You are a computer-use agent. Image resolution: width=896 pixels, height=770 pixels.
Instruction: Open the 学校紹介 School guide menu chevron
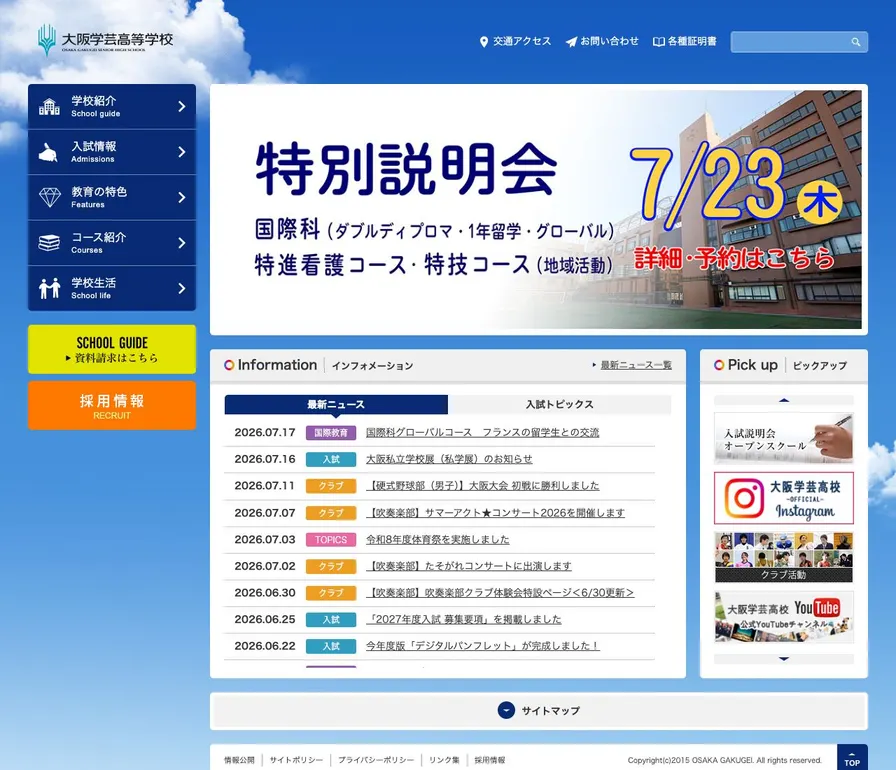coord(182,106)
